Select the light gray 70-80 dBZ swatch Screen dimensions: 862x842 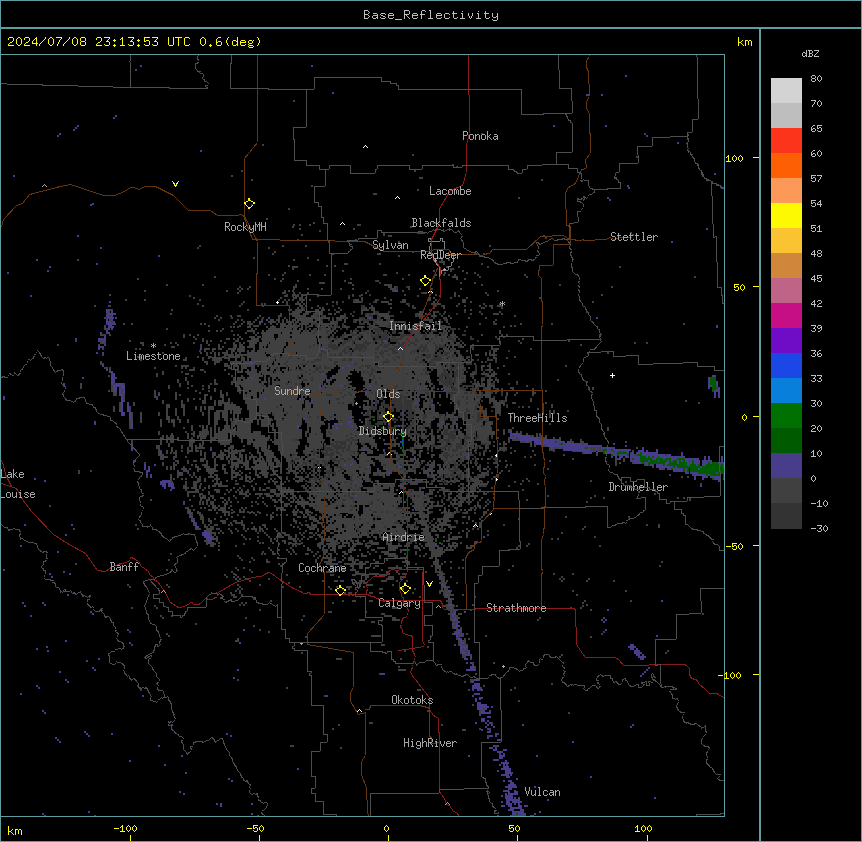point(786,91)
